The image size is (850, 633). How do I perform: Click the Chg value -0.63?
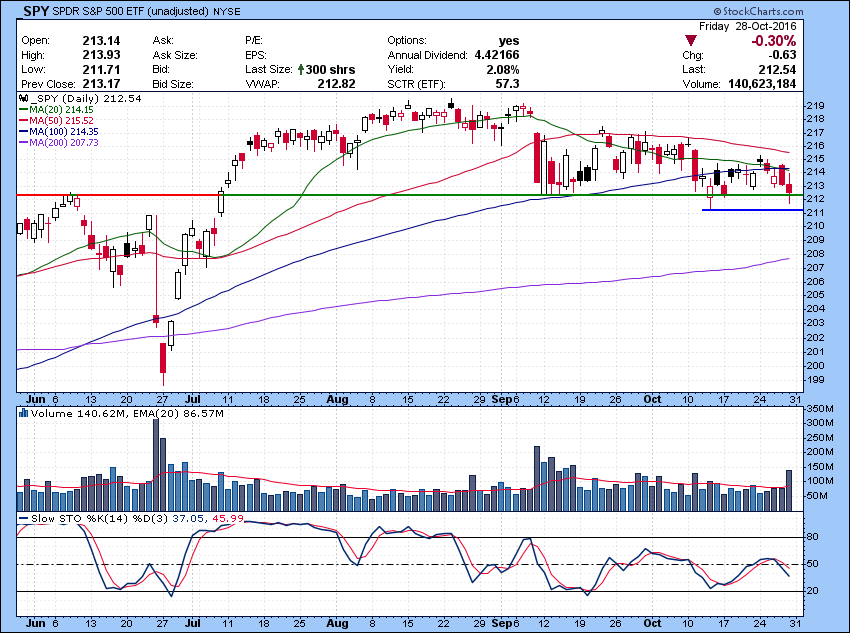[x=782, y=55]
